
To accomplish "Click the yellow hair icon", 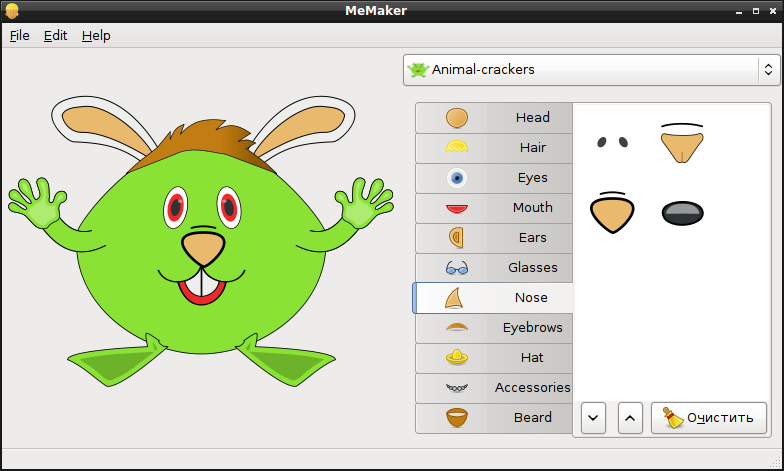I will tap(456, 146).
